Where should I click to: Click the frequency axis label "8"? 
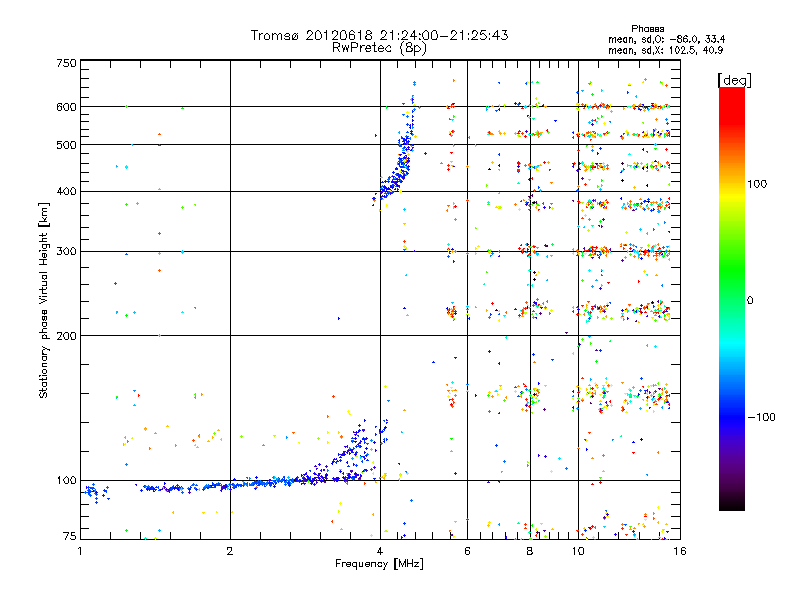530,551
